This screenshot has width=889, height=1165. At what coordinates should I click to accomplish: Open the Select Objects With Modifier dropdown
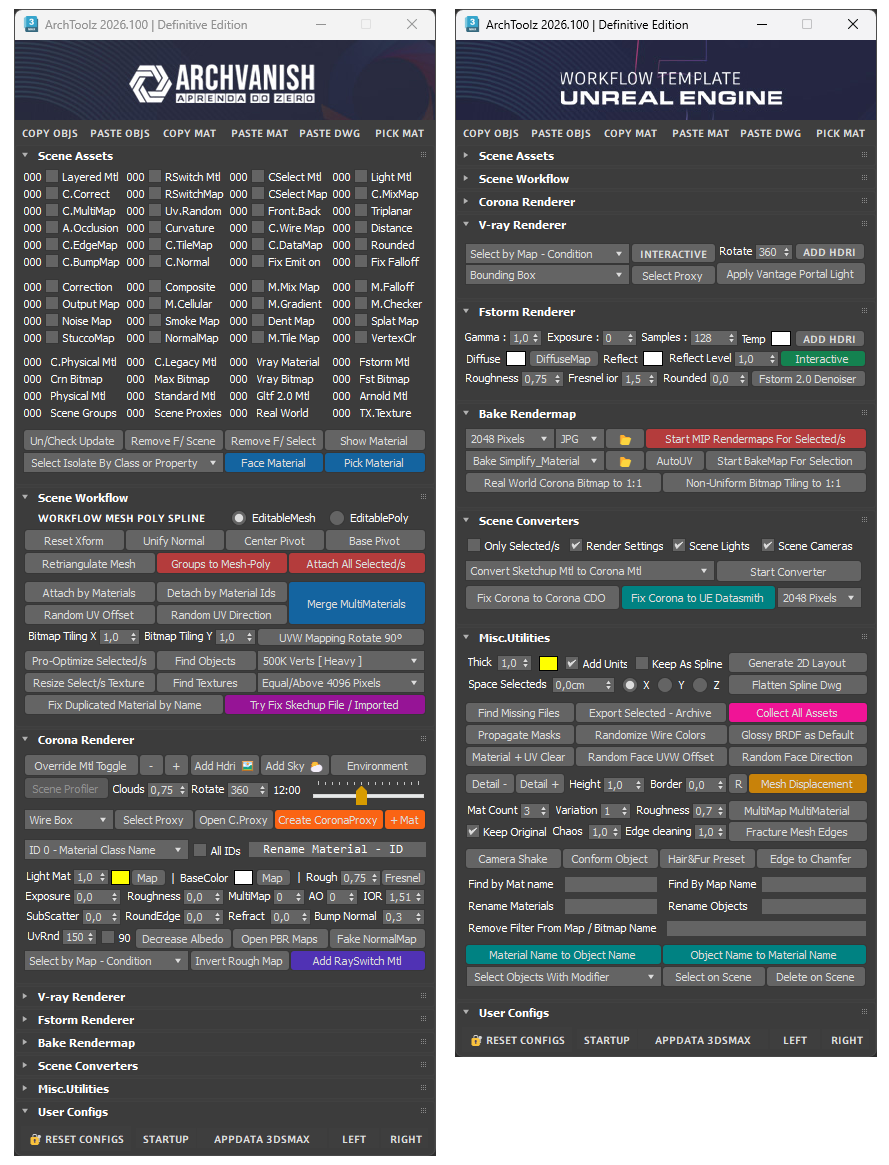point(563,977)
